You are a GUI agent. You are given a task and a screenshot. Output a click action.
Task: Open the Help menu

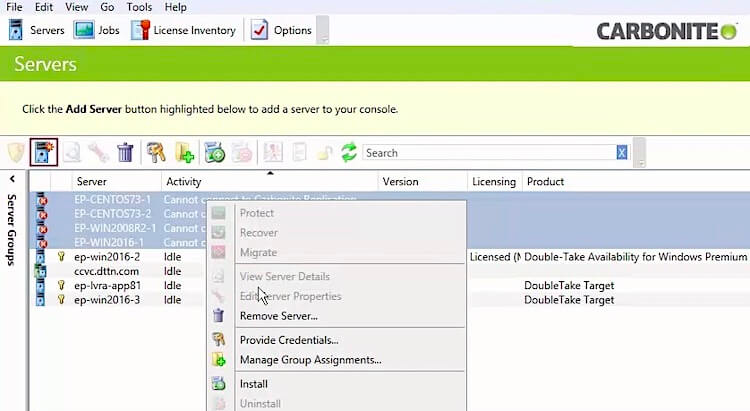(176, 7)
